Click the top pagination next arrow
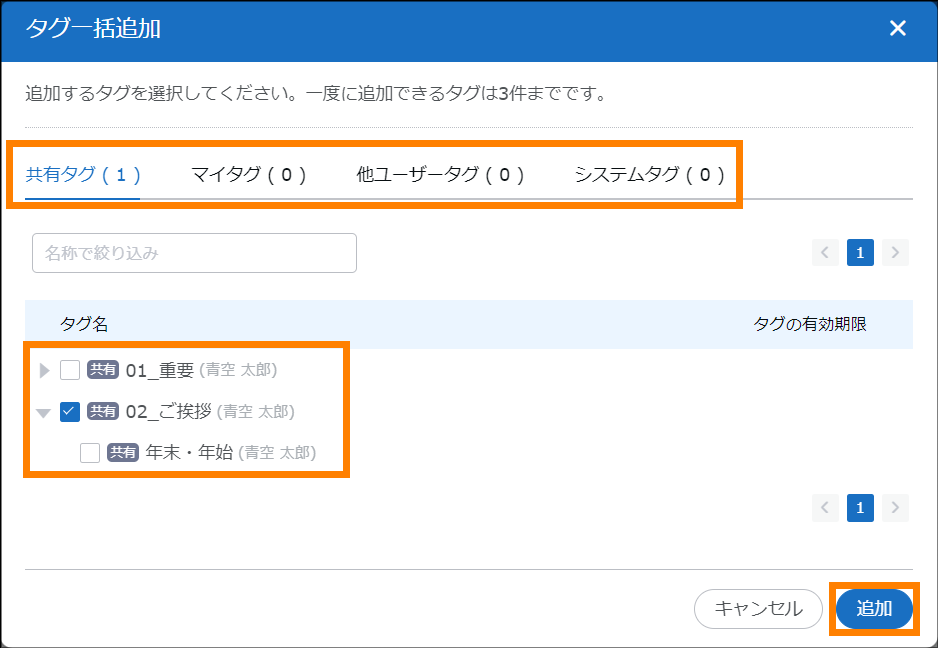 [895, 252]
